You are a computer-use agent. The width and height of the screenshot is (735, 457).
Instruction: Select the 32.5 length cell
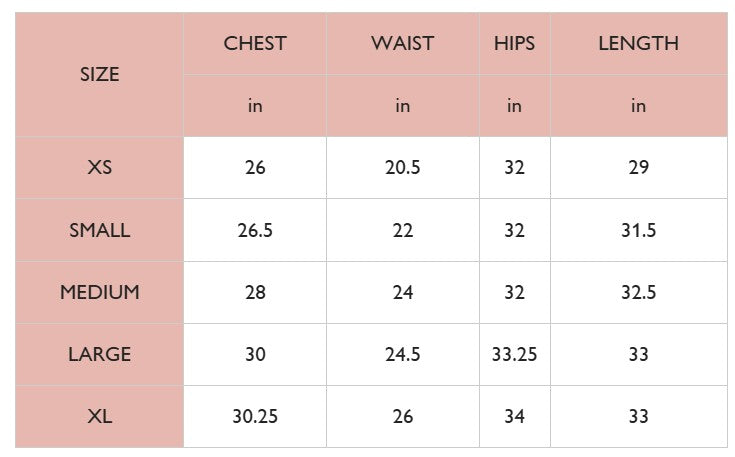[638, 292]
